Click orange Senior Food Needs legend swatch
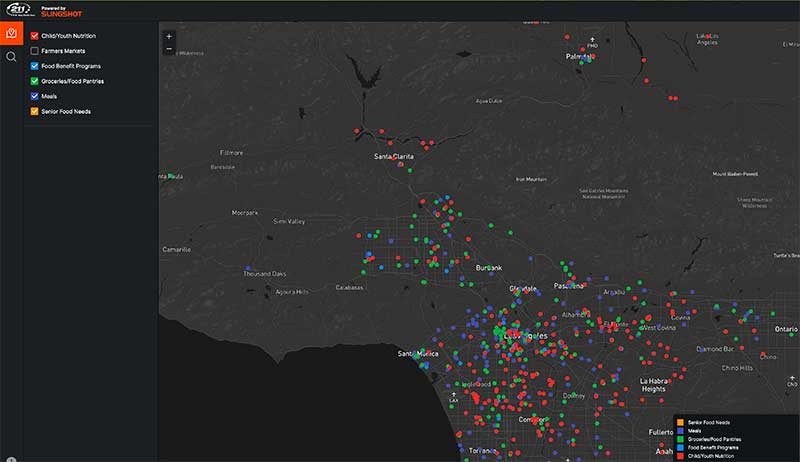The image size is (800, 462). tap(680, 422)
